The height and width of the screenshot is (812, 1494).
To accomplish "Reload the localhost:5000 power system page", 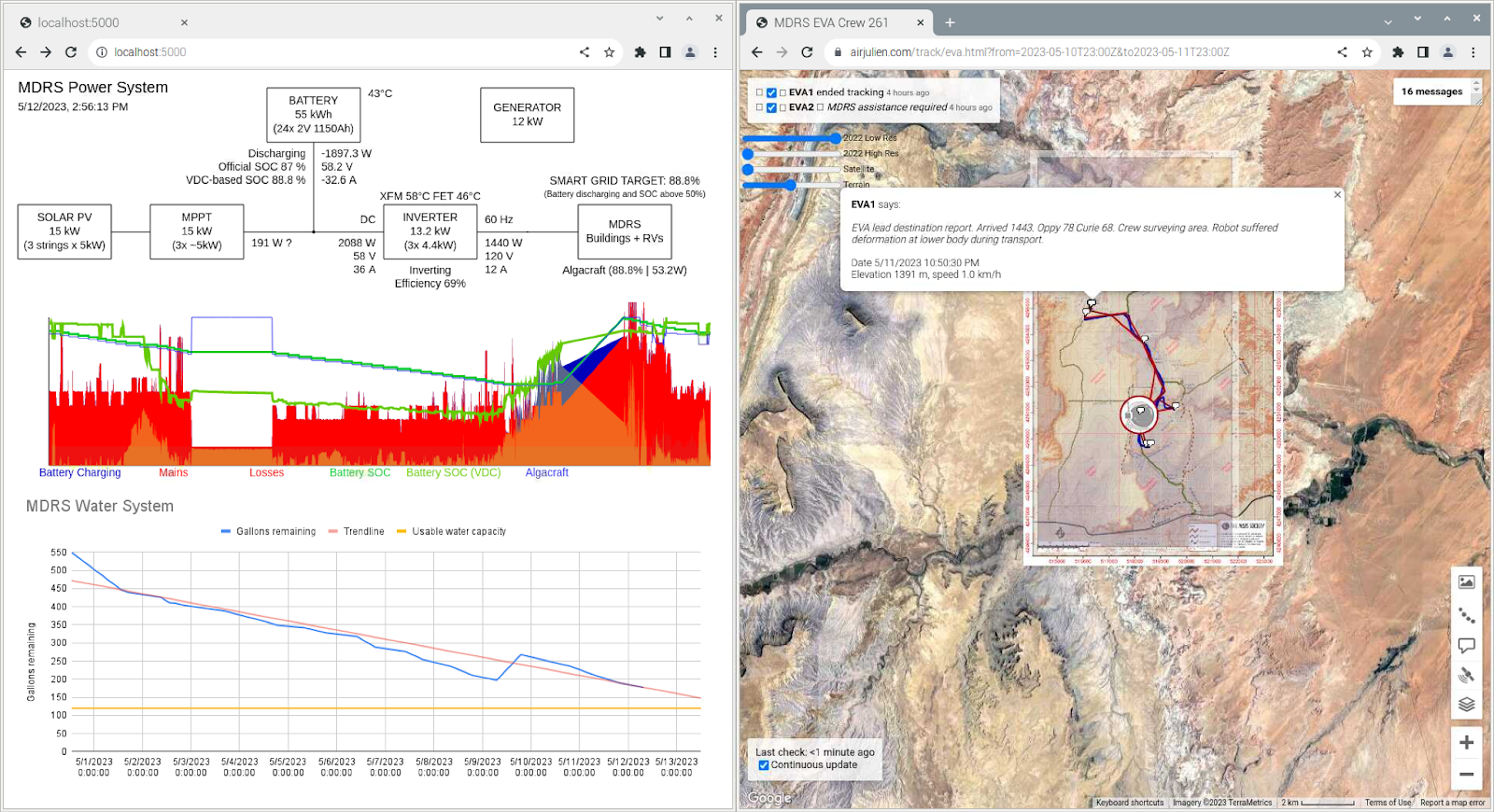I will tap(71, 52).
